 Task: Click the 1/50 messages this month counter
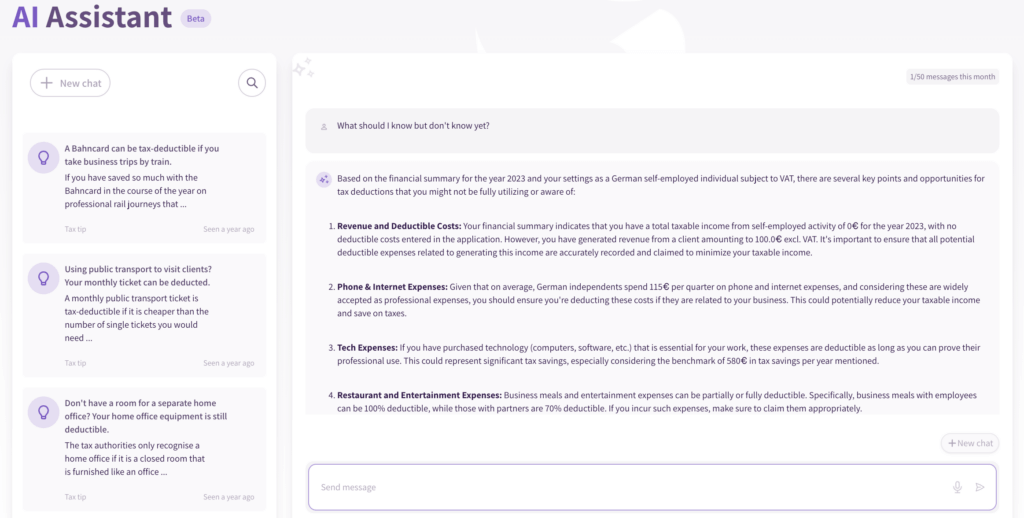point(952,77)
